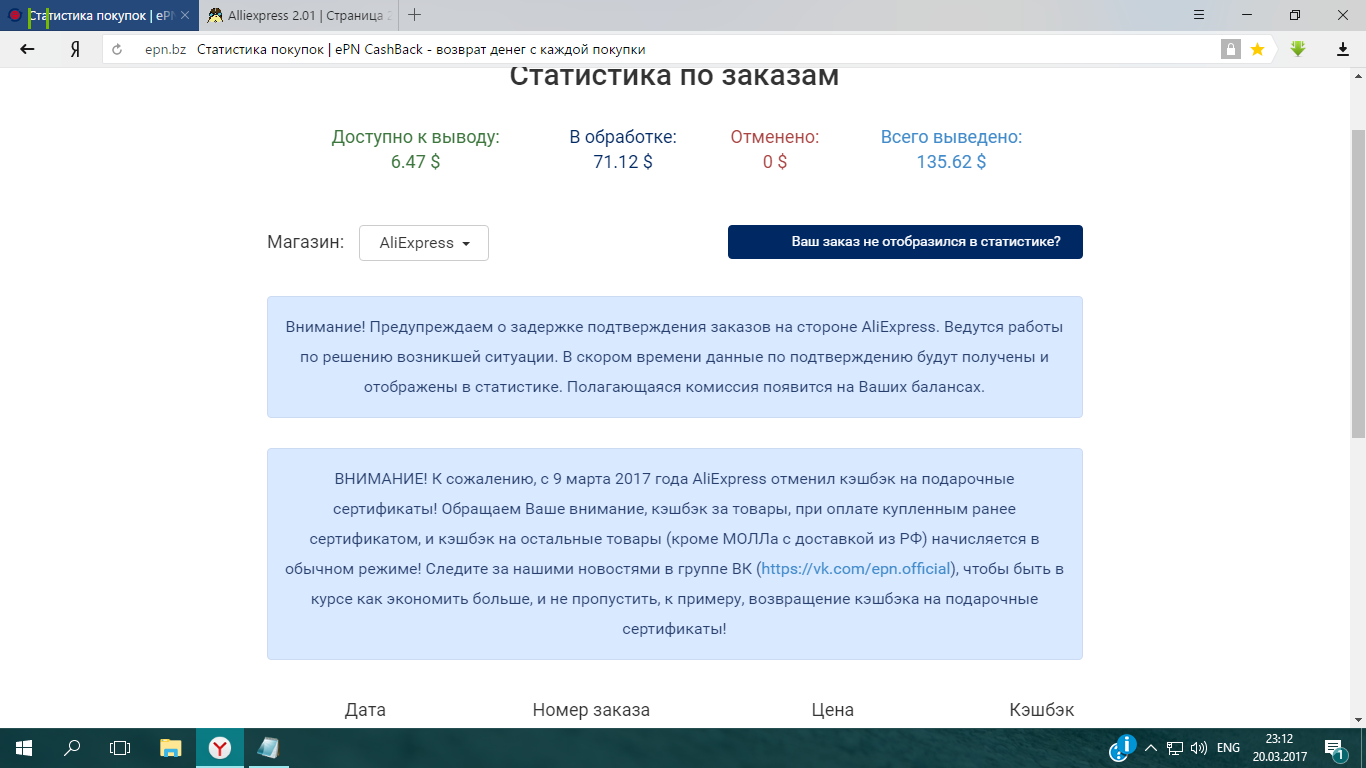This screenshot has height=768, width=1366.
Task: Expand the AliExpress shop dropdown
Action: [424, 243]
